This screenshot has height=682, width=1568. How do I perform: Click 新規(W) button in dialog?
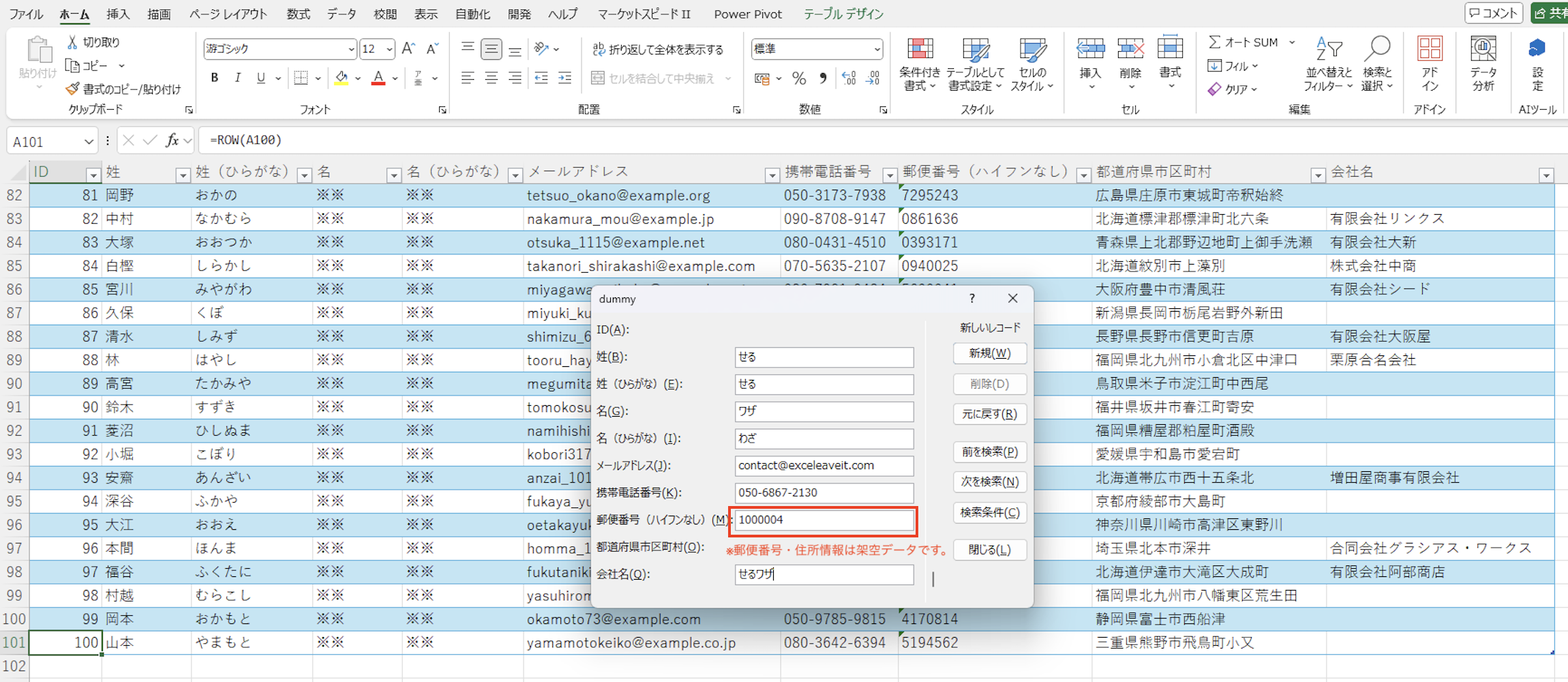point(989,353)
